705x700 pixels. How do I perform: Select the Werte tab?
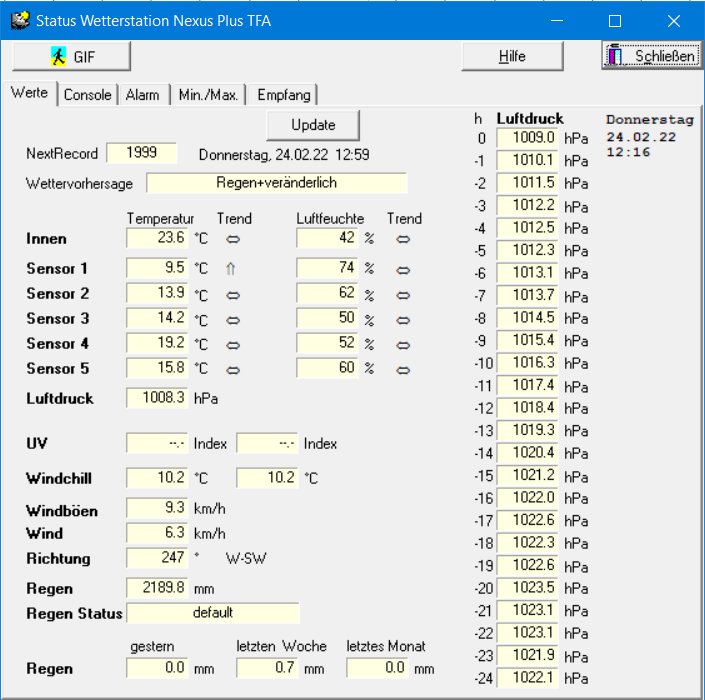tap(29, 94)
